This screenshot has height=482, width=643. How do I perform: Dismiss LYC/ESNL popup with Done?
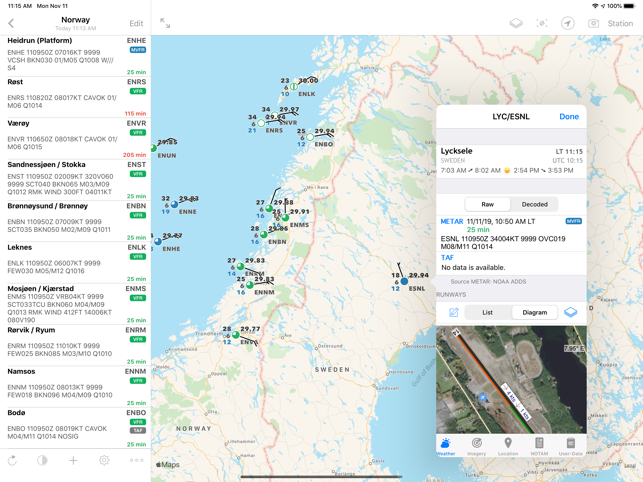pos(569,117)
